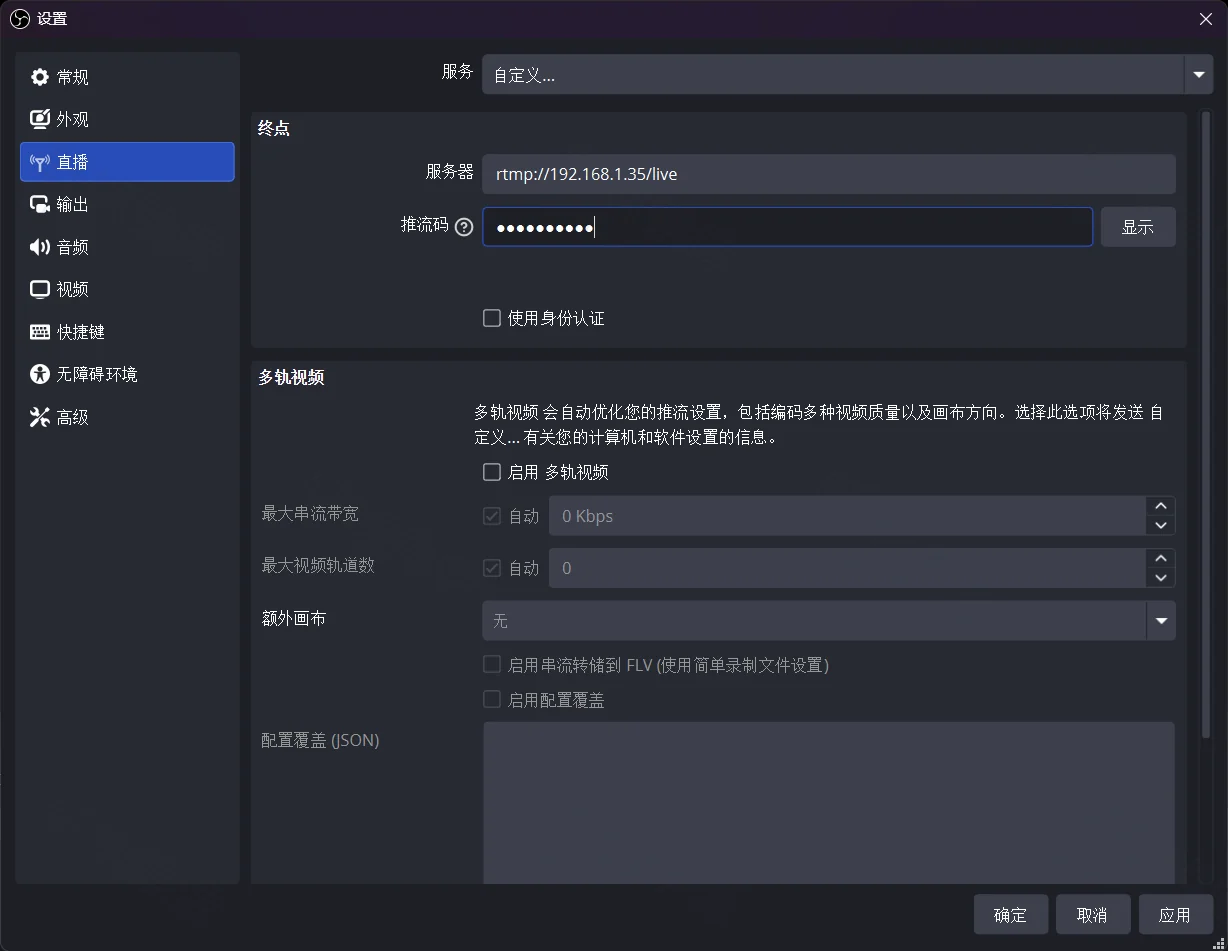The image size is (1228, 951).
Task: Click the 多轨视频 section heading
Action: tap(291, 378)
